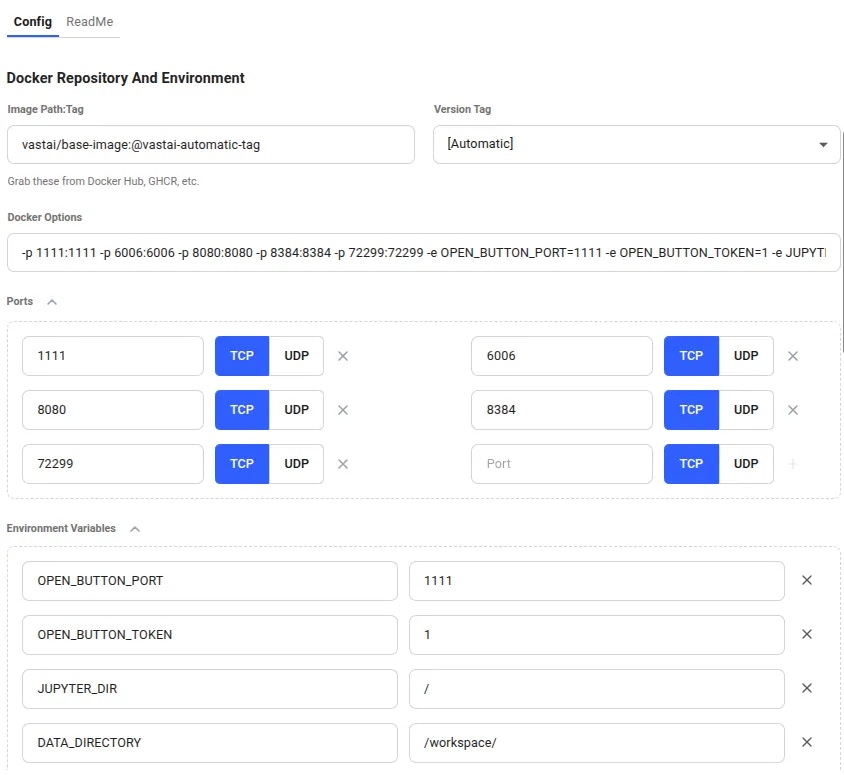Delete the OPEN_BUTTON_PORT environment variable
This screenshot has height=775, width=844.
point(807,580)
